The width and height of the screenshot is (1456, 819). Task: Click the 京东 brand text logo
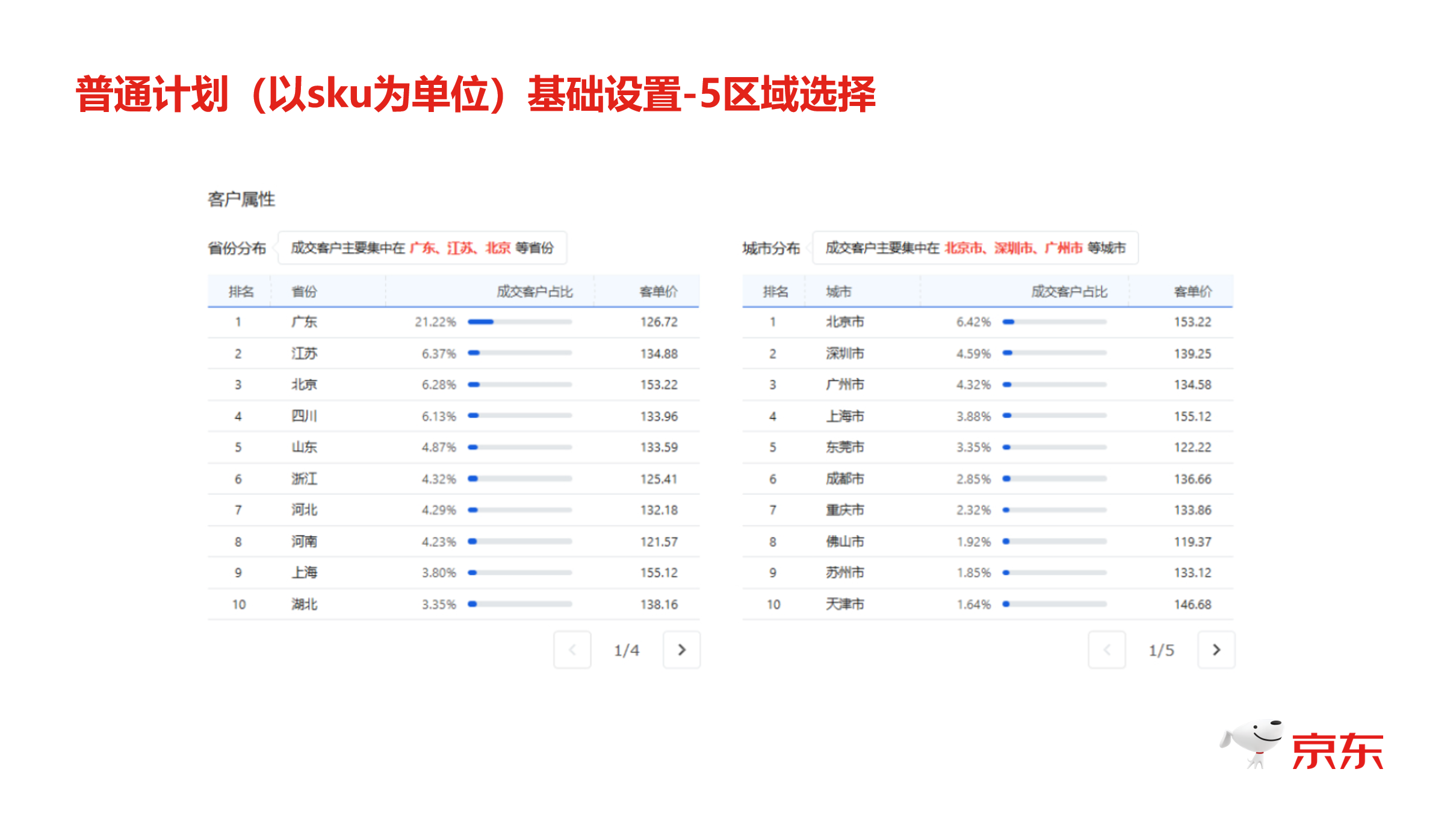coord(1337,751)
